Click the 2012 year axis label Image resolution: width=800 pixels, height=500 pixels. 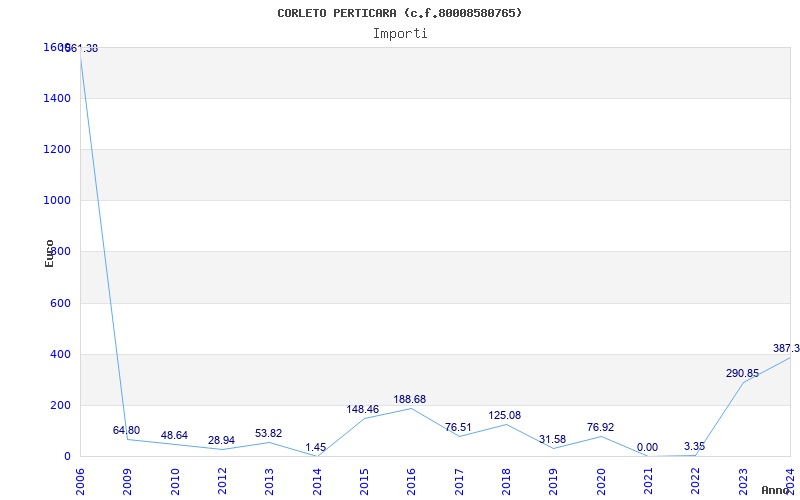click(222, 482)
